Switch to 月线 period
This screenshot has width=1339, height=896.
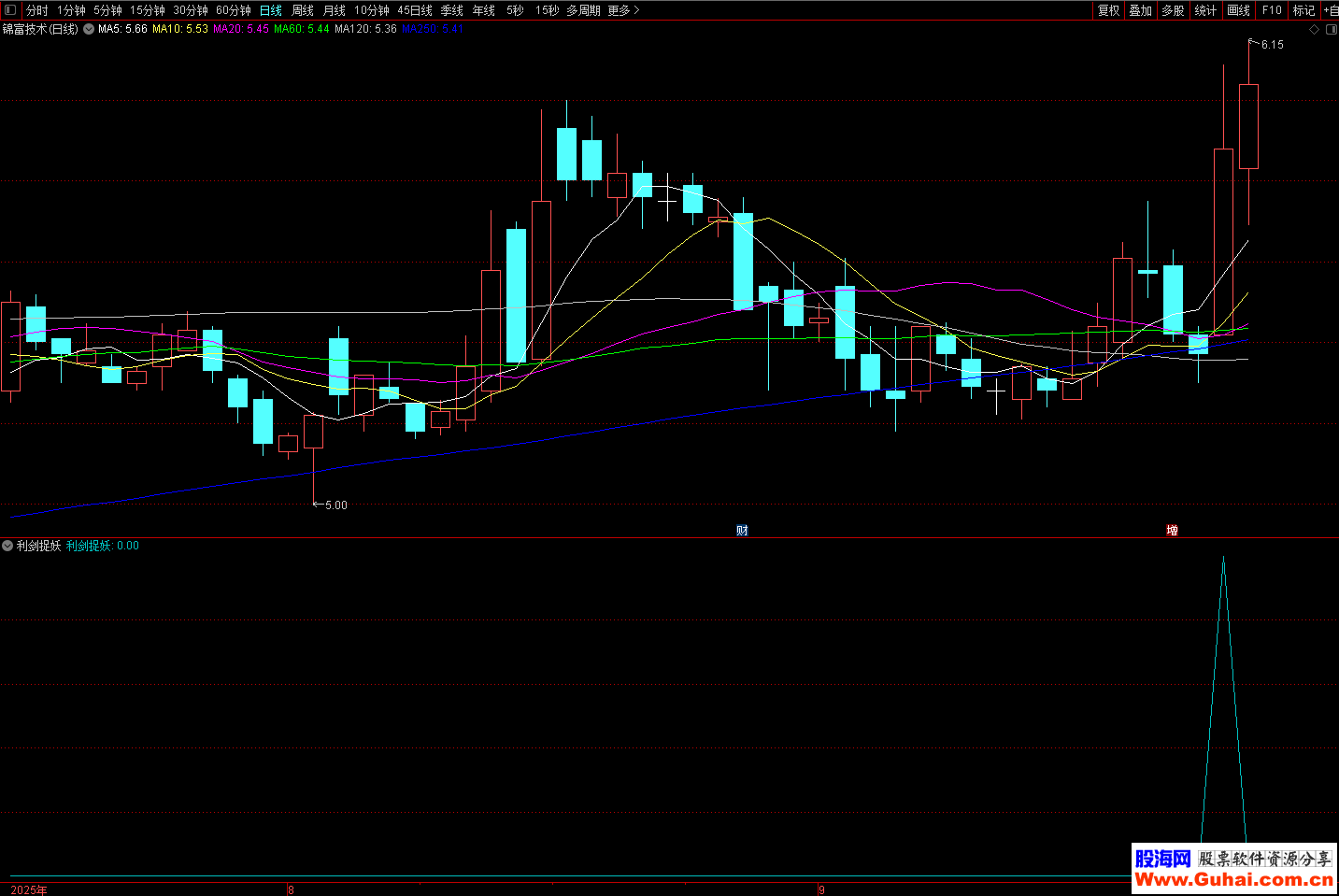coord(334,10)
